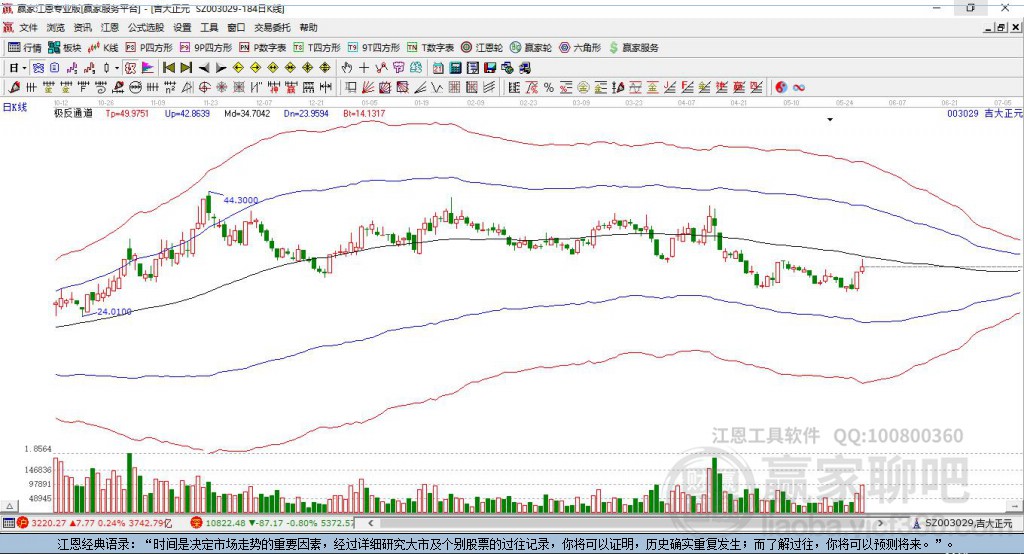The image size is (1024, 554).
Task: Click the 极反通道 indicator name
Action: [73, 113]
